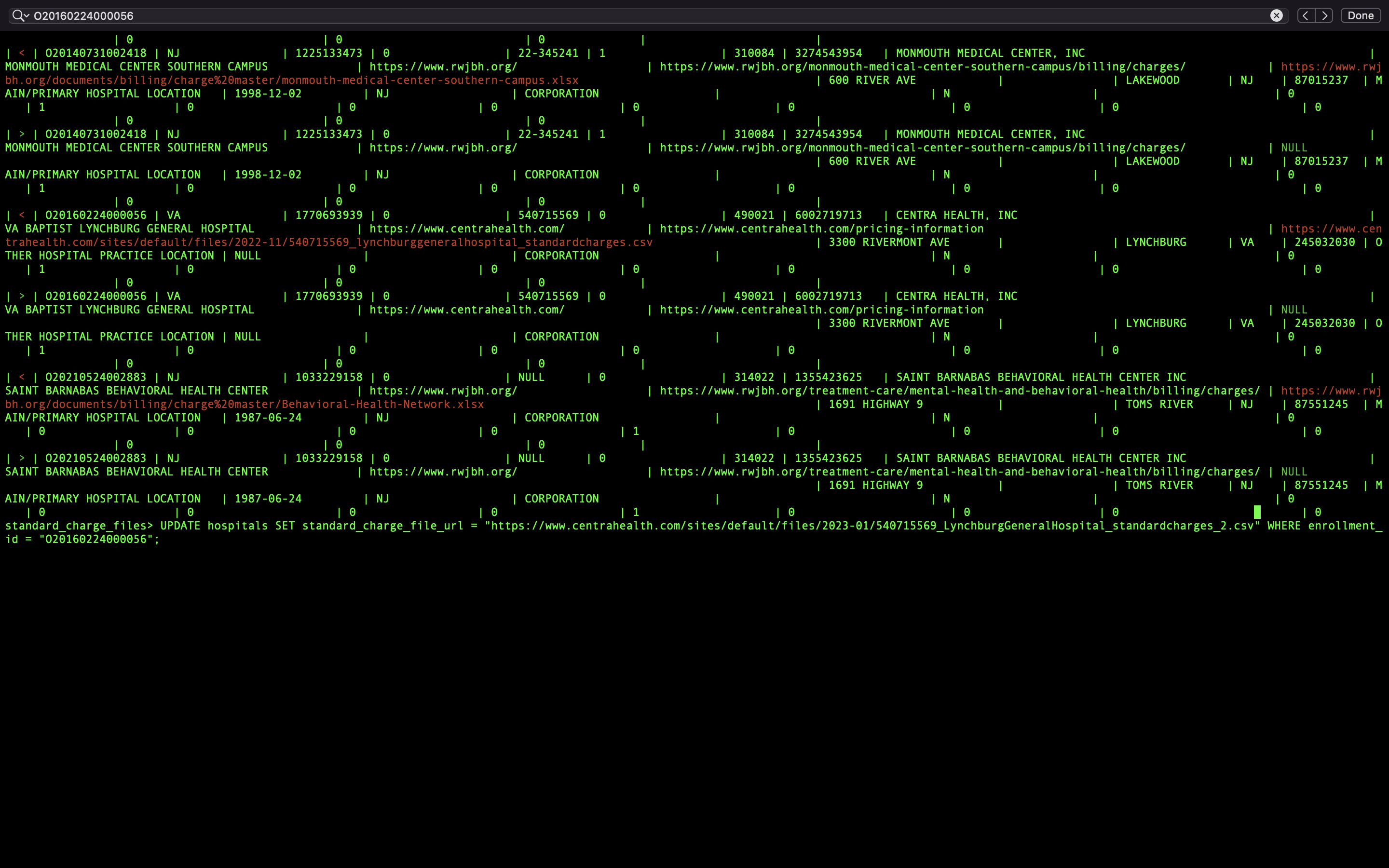Close the find bar with Done

click(x=1361, y=15)
